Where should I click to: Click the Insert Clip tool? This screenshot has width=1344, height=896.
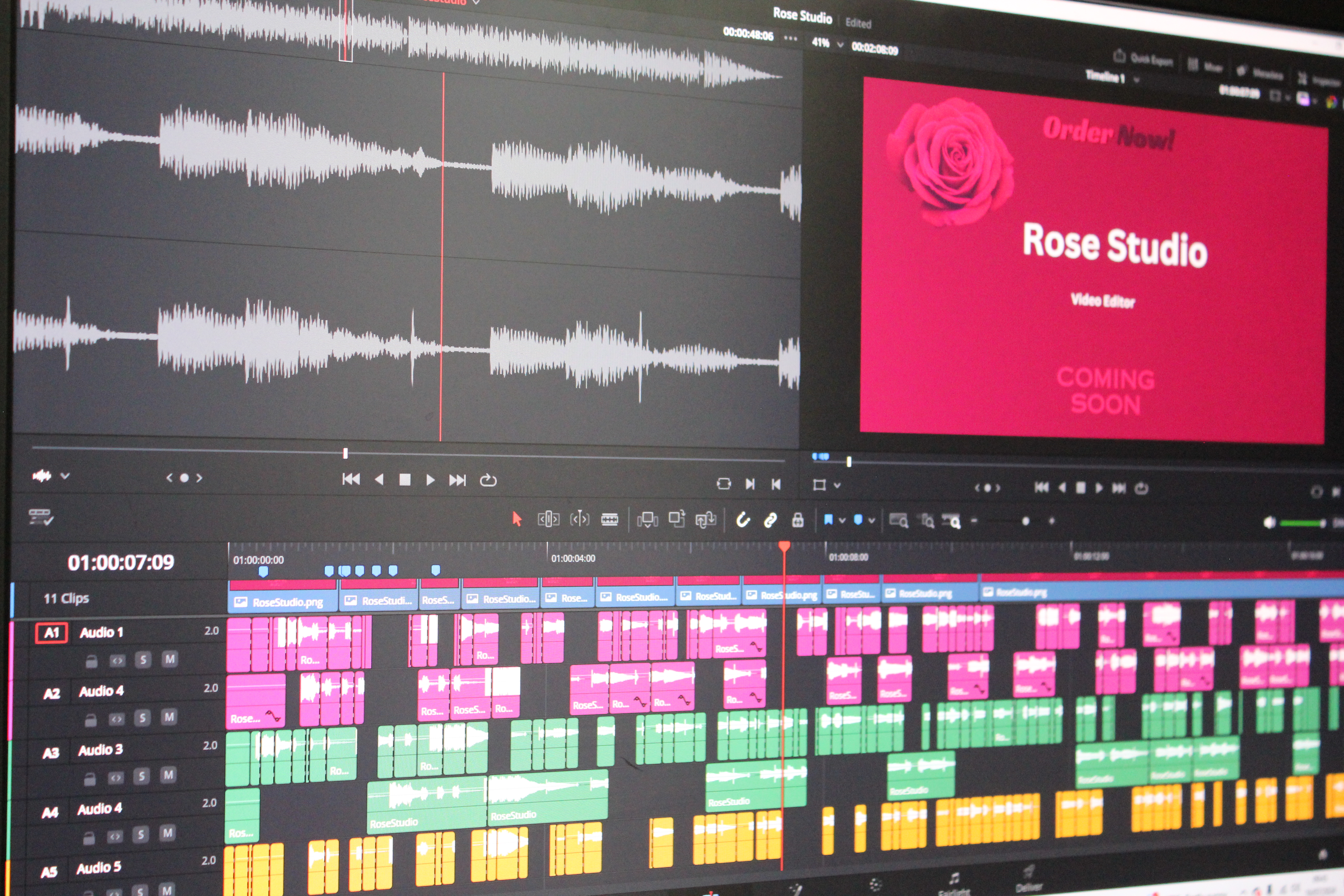click(x=647, y=520)
